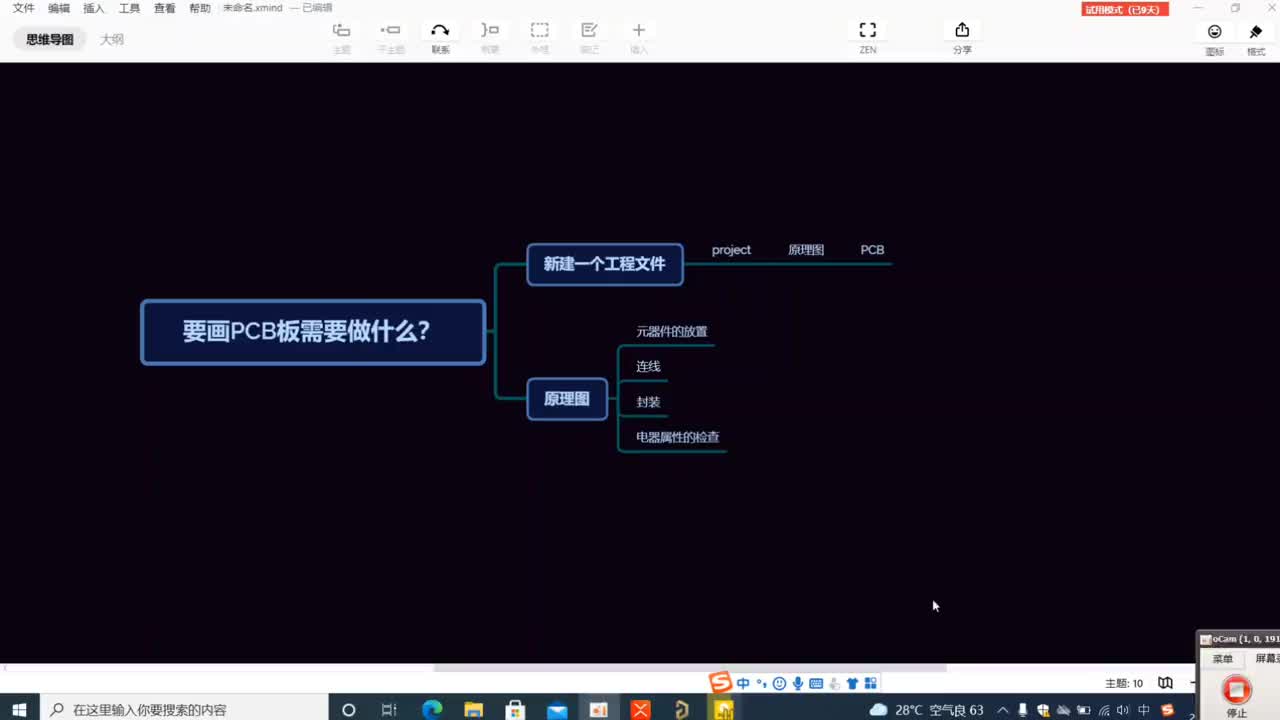Switch to Outline (大纲) view
This screenshot has width=1280, height=720.
click(112, 40)
